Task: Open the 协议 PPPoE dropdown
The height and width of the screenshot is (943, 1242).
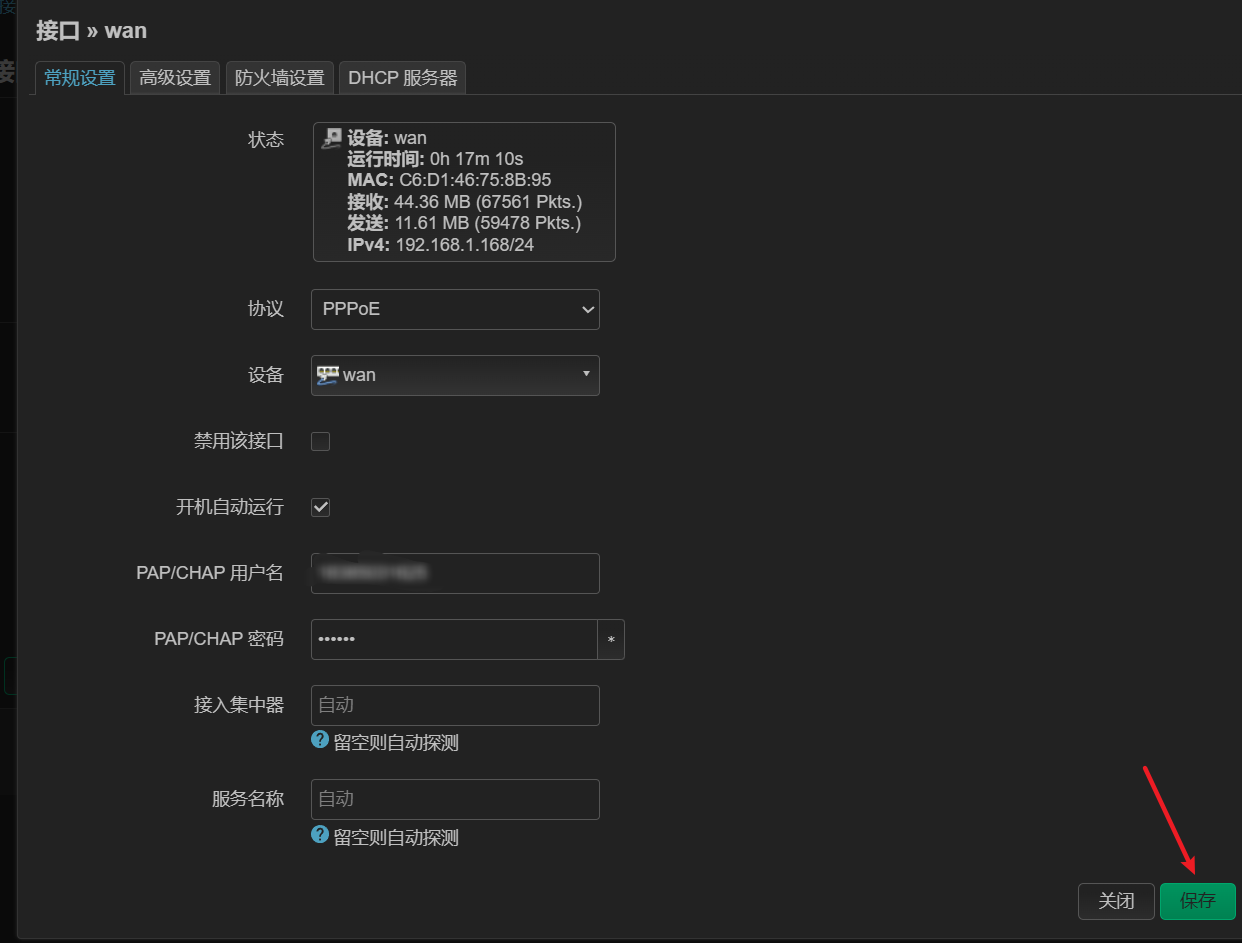Action: [455, 309]
